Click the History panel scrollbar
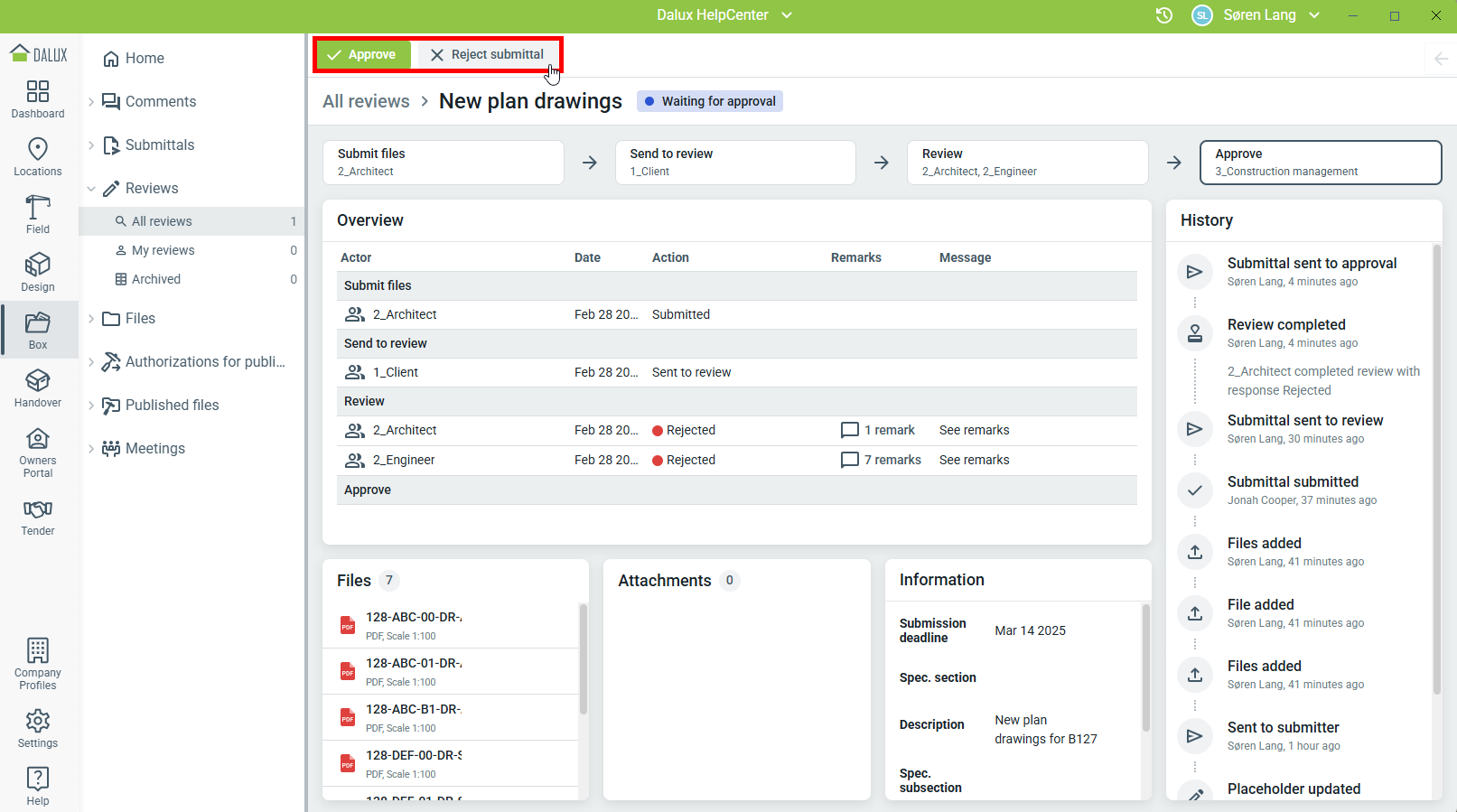The width and height of the screenshot is (1457, 812). [x=1436, y=470]
